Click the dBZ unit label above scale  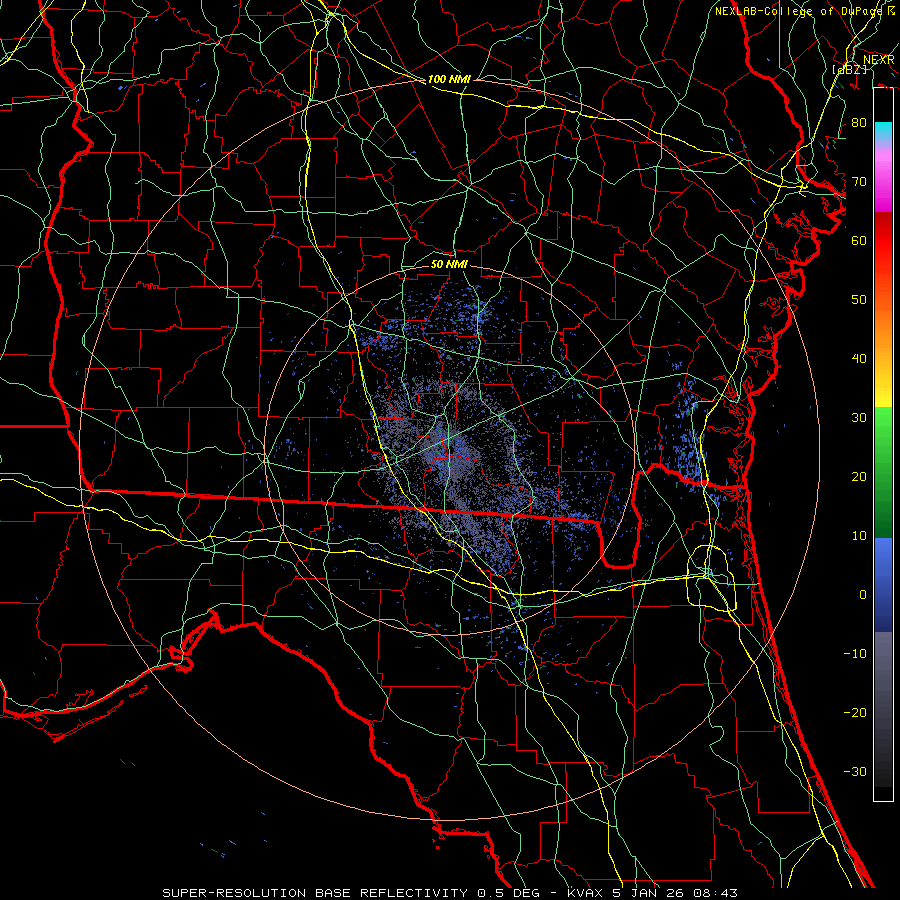click(x=849, y=69)
